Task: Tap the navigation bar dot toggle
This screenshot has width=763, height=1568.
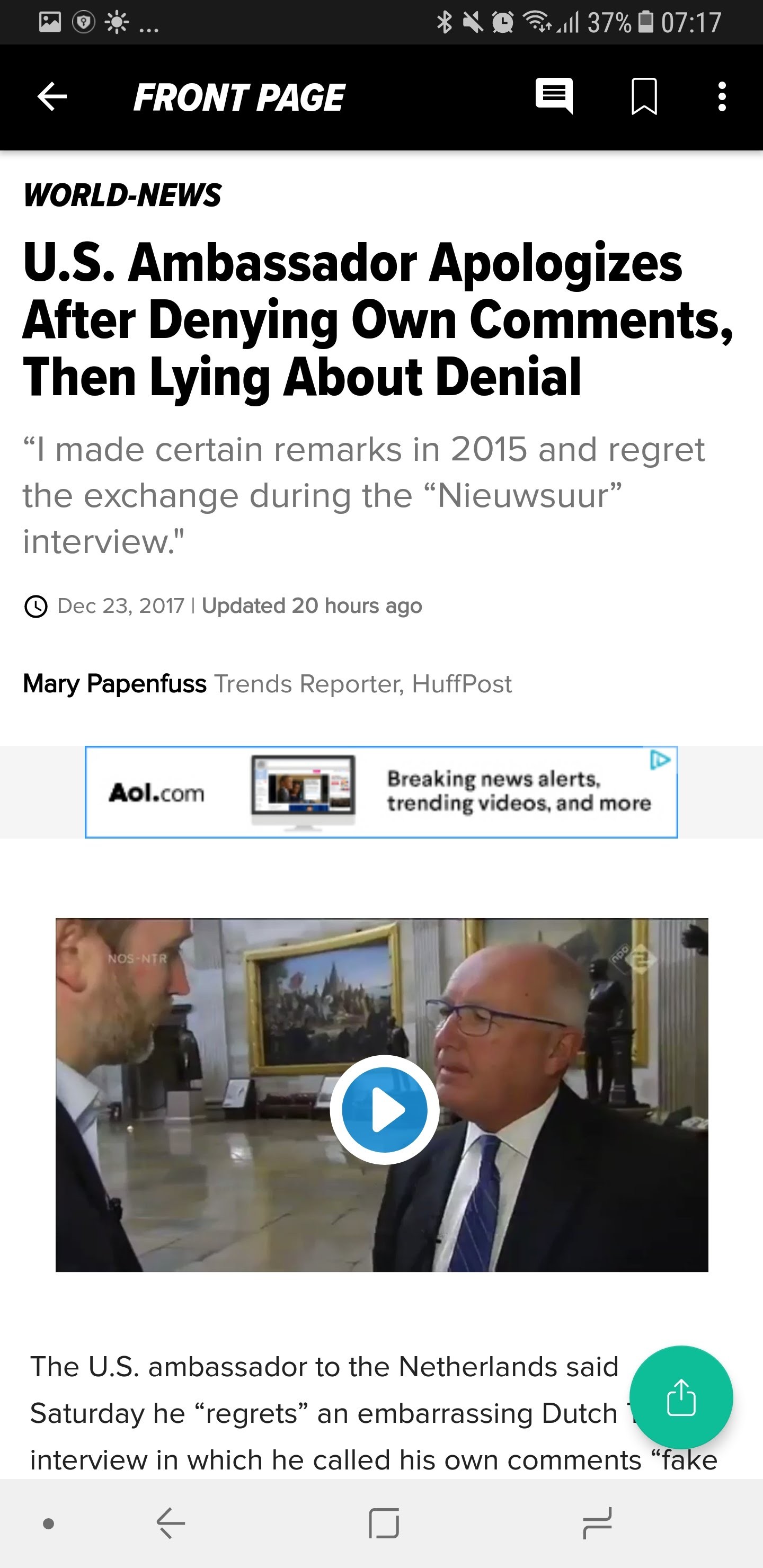Action: tap(49, 1524)
